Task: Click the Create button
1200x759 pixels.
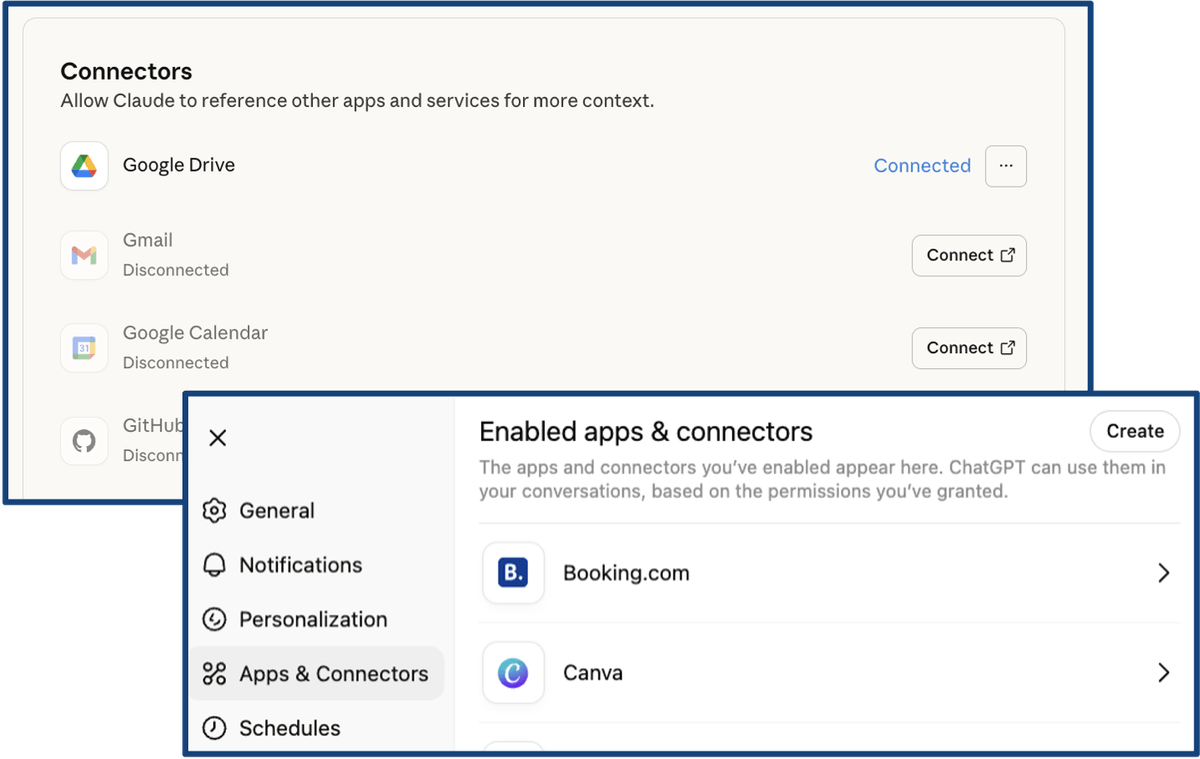Action: pos(1135,431)
